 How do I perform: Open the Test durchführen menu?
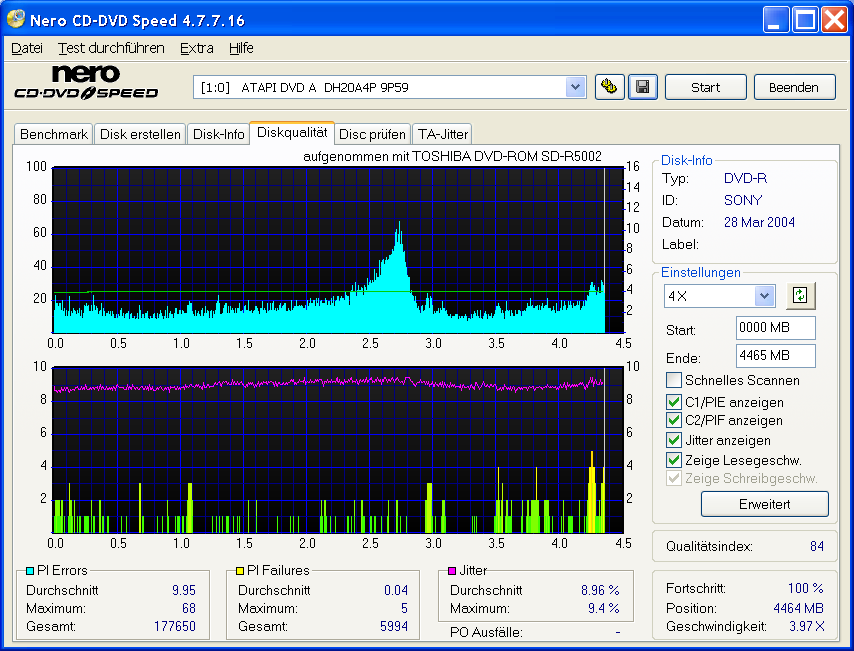[99, 48]
